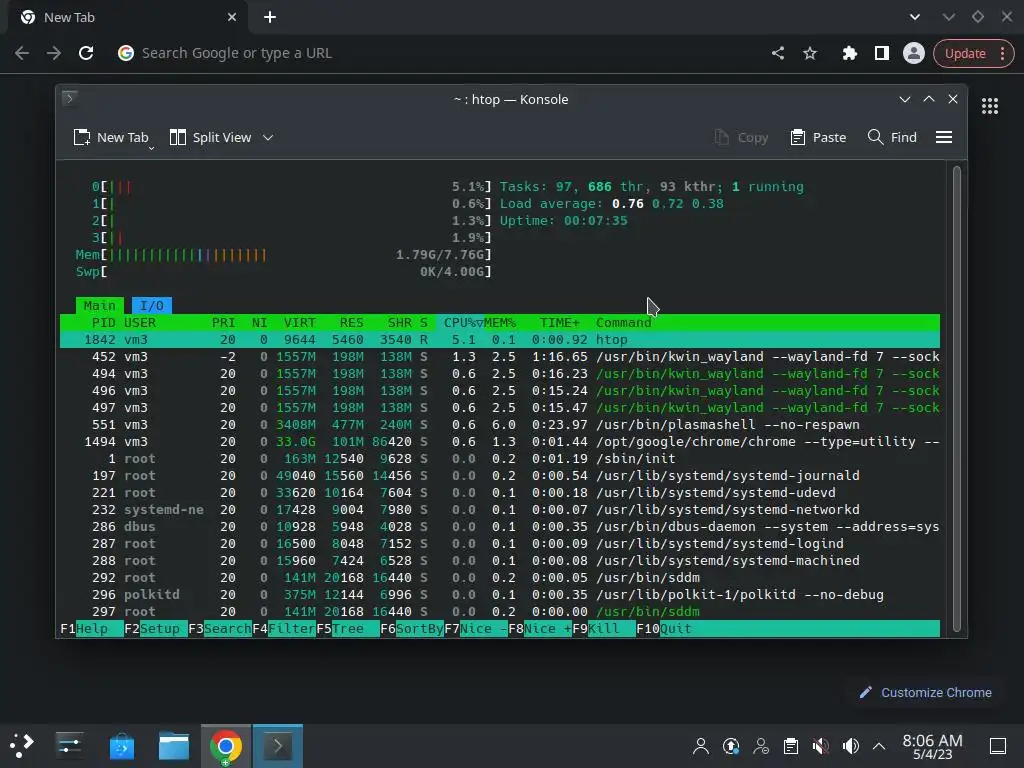Viewport: 1024px width, 768px height.
Task: Click F10 Quit in htop footer
Action: pyautogui.click(x=664, y=628)
